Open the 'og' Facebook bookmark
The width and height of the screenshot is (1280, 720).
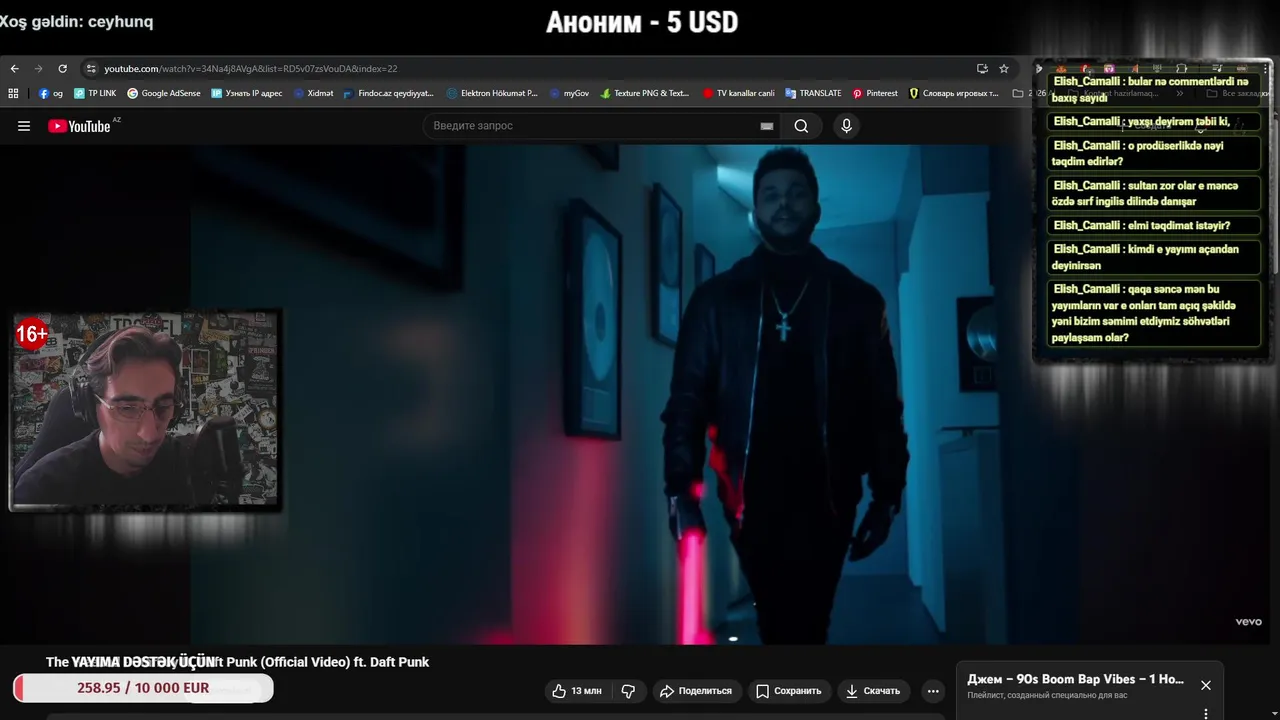point(51,93)
